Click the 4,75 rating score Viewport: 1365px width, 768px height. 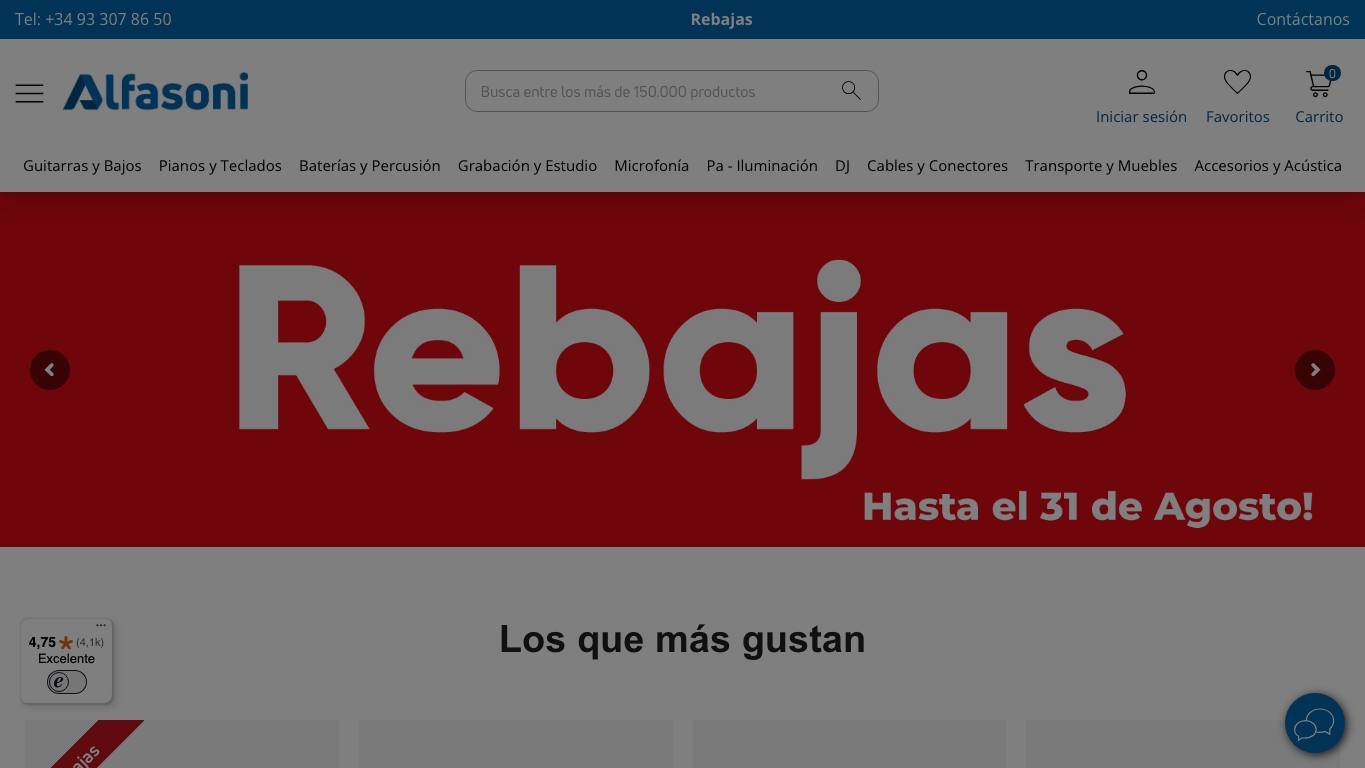(x=42, y=643)
